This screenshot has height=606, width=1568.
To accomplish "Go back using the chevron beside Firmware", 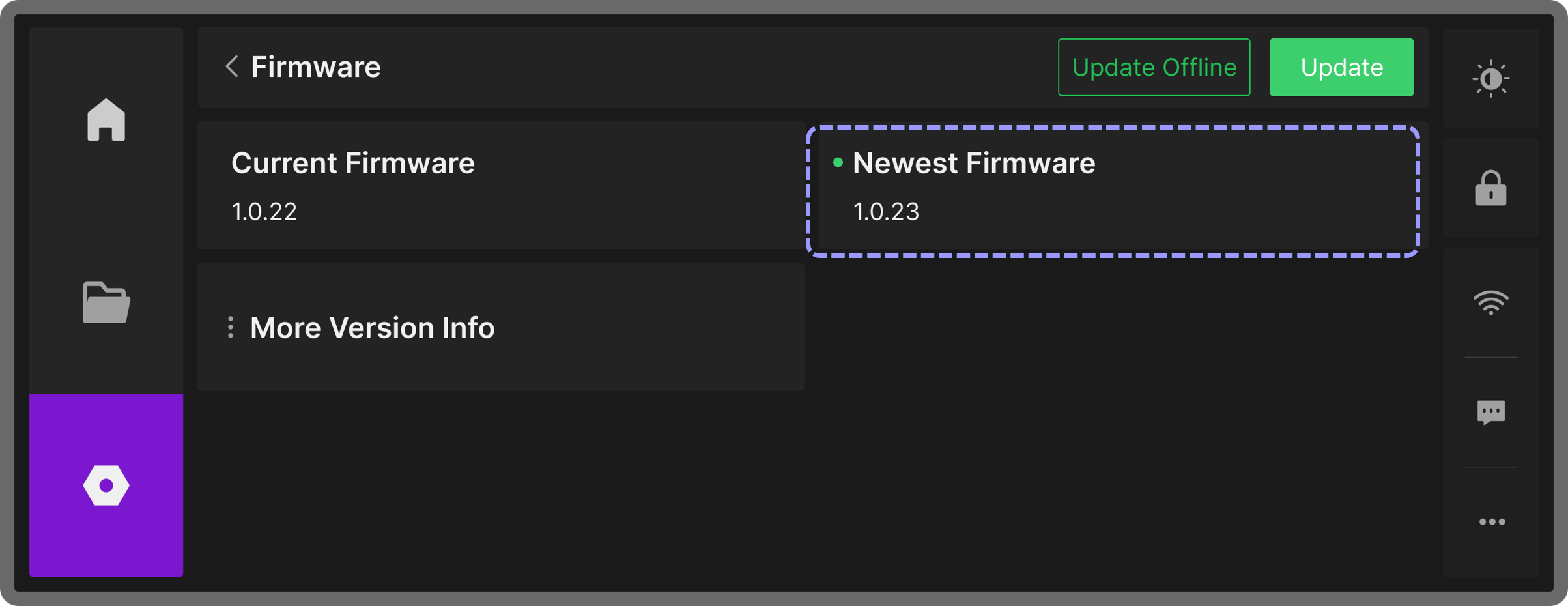I will (x=232, y=66).
